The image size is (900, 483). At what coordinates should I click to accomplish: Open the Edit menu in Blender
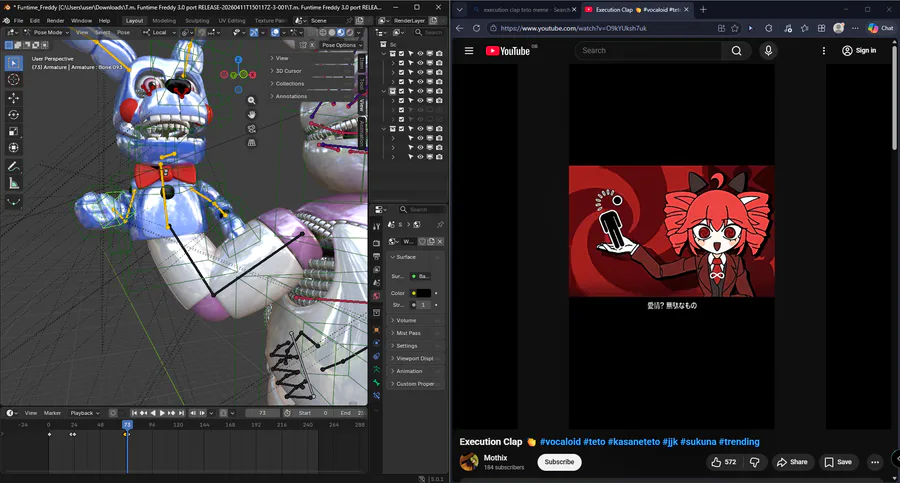coord(35,20)
